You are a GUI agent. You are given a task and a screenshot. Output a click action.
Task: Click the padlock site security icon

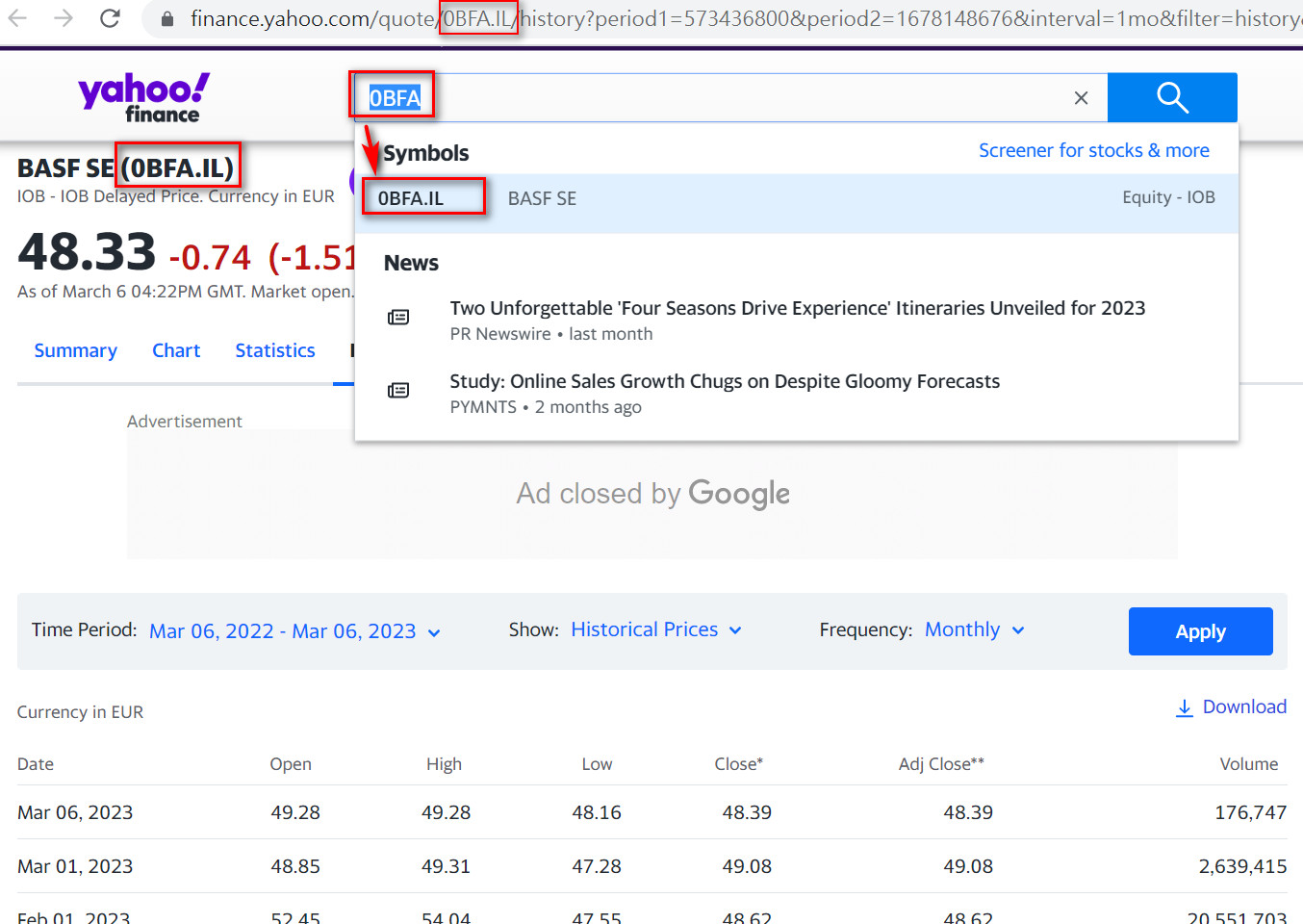[167, 18]
